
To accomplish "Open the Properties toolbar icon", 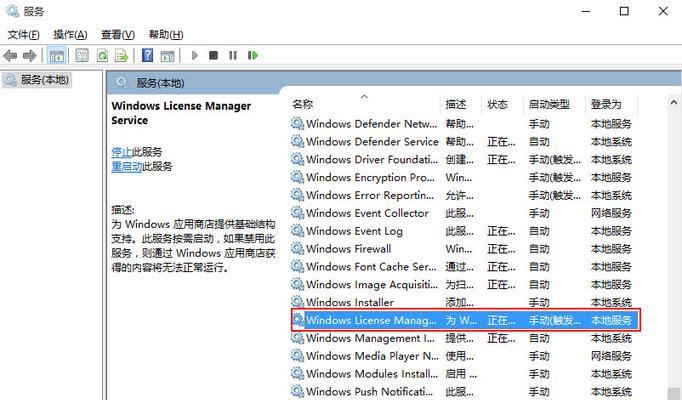I will [82, 56].
